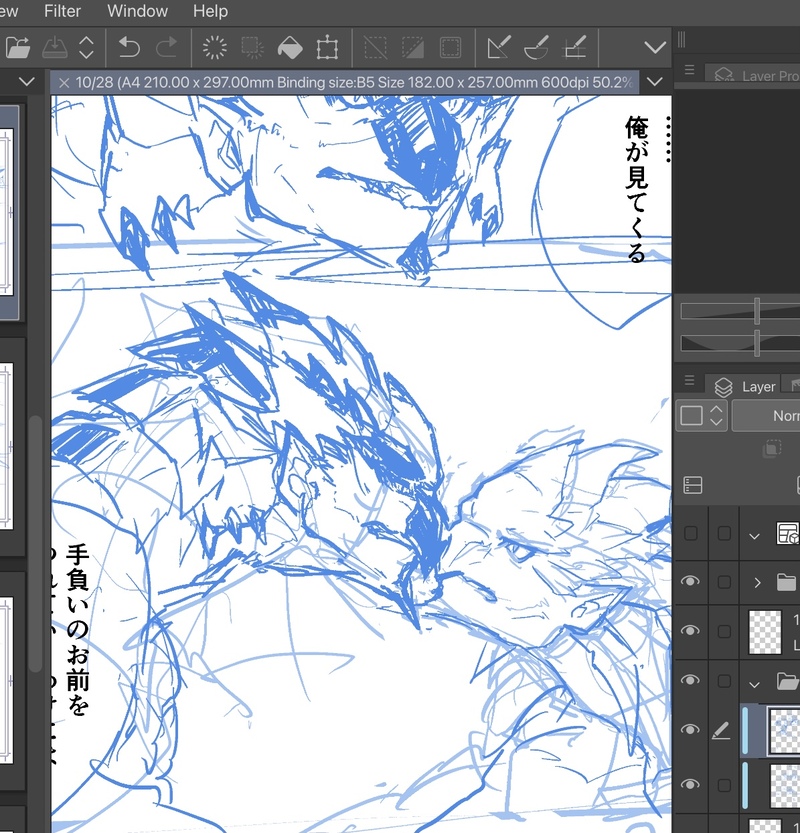Click the palette color square in Layer panel
Screen dimensions: 800x833
[x=692, y=415]
